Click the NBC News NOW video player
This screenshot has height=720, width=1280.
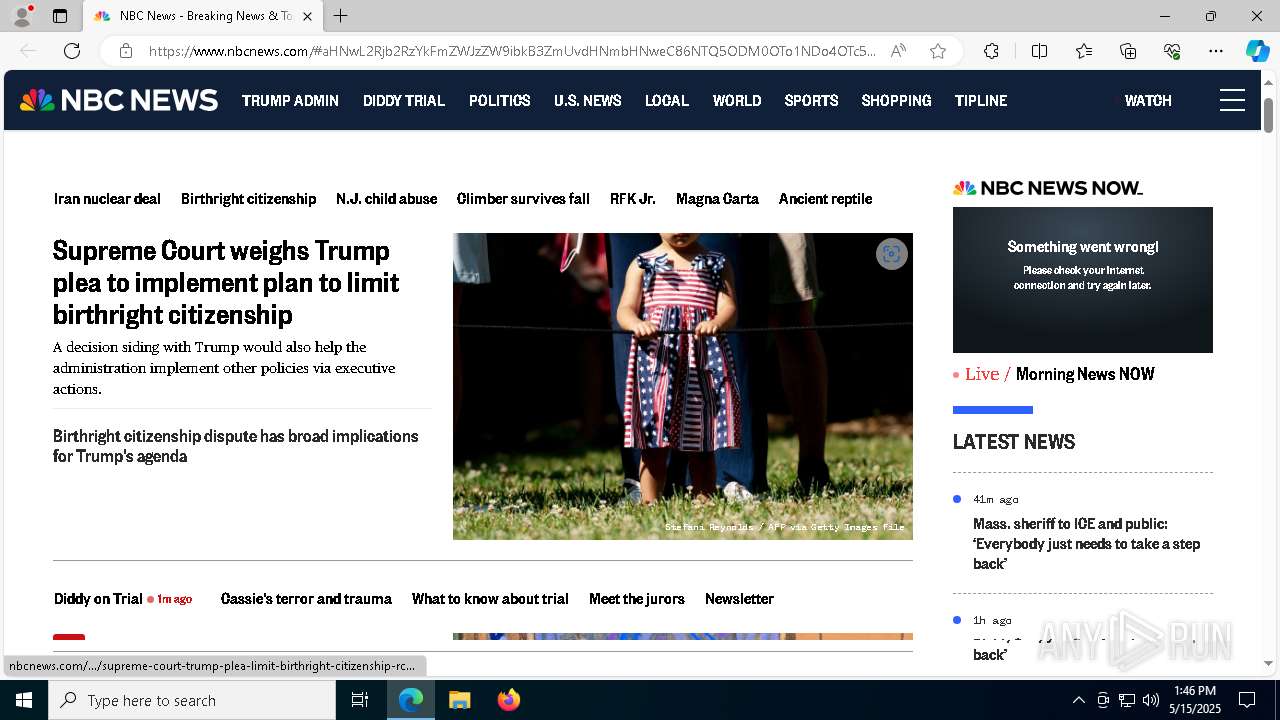[x=1083, y=280]
